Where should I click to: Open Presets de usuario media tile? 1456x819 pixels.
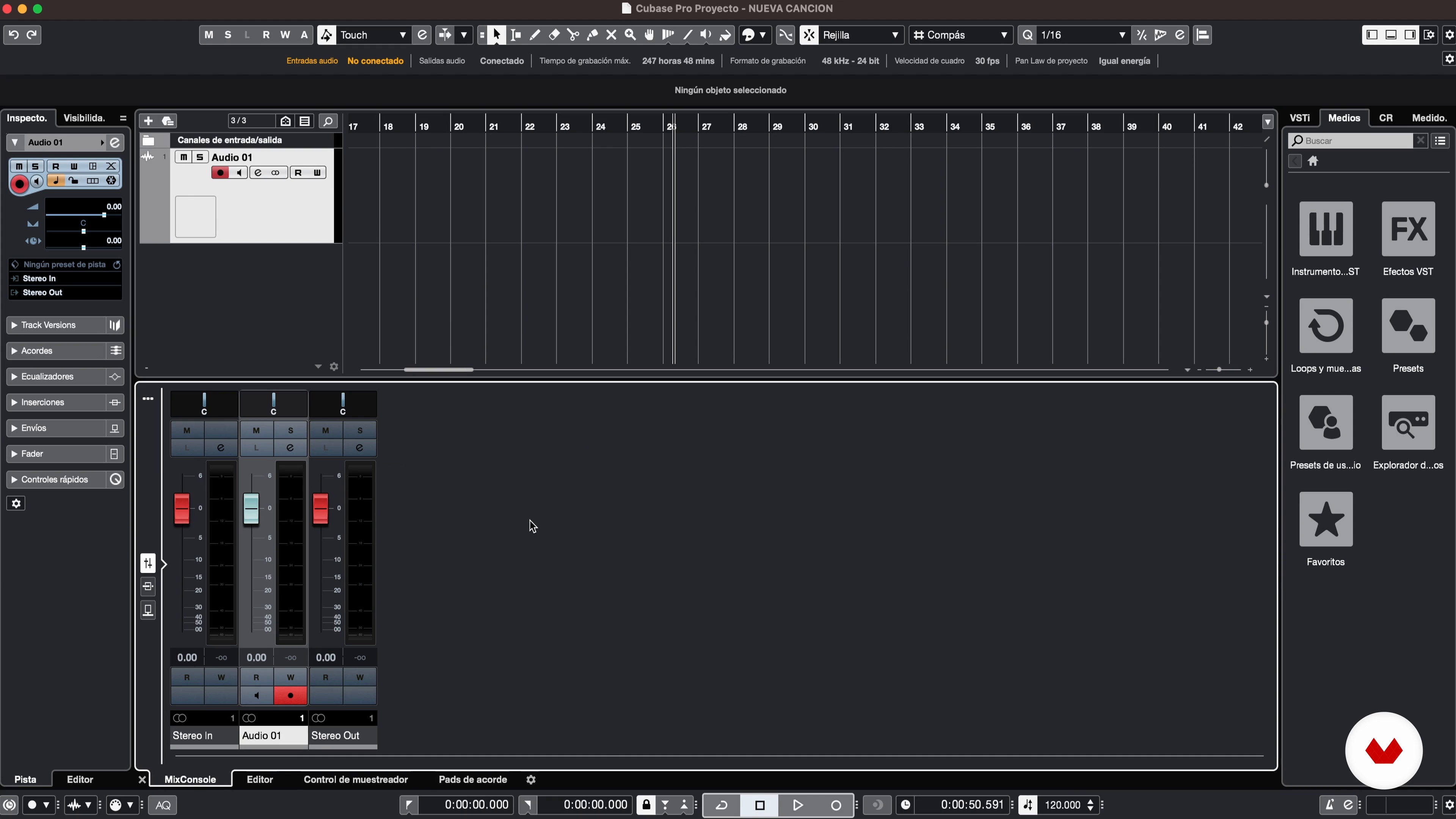pyautogui.click(x=1326, y=422)
